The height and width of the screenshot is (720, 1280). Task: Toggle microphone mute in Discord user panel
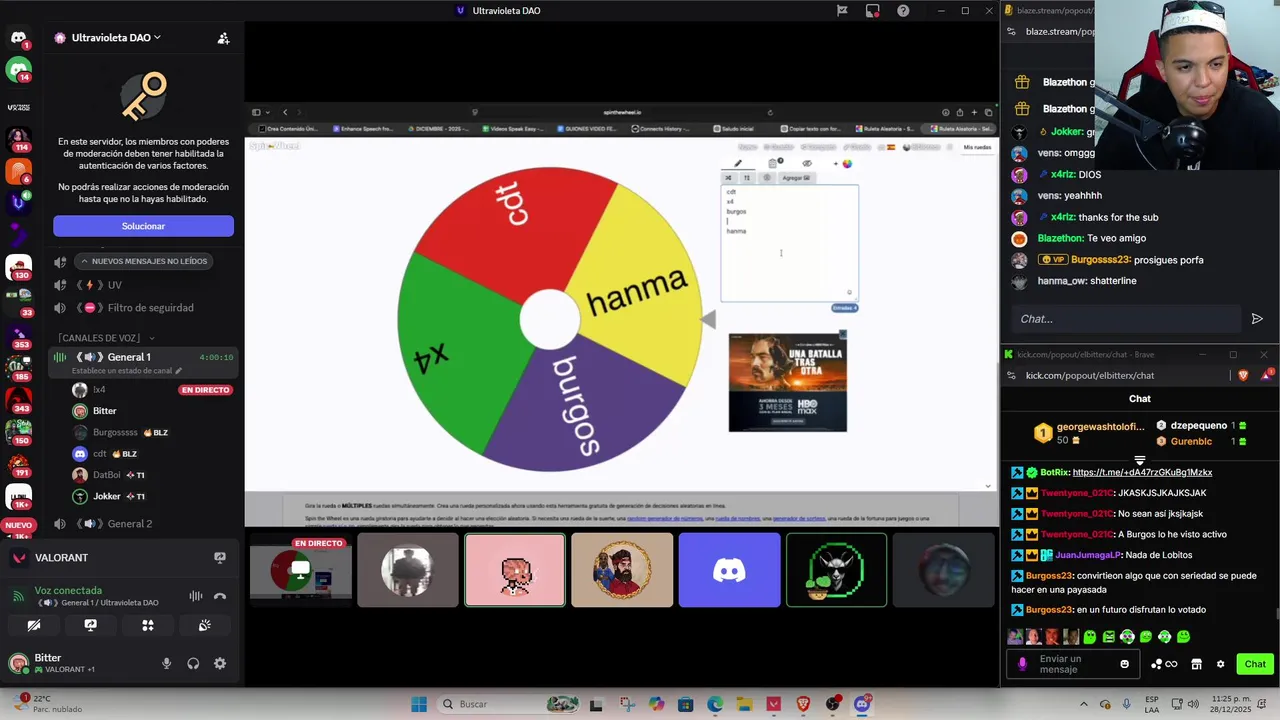pos(166,663)
